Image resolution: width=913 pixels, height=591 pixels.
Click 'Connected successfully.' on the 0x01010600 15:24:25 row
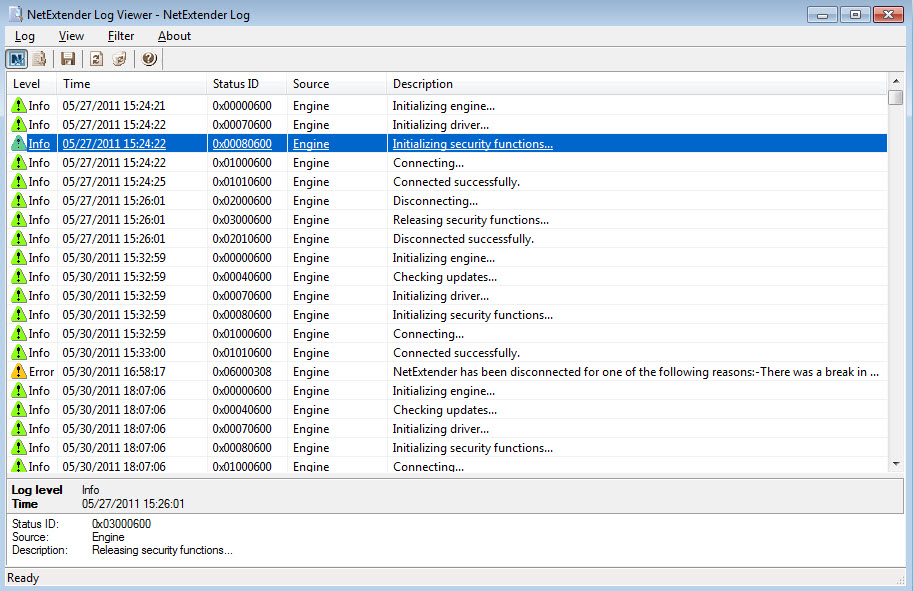click(x=456, y=182)
